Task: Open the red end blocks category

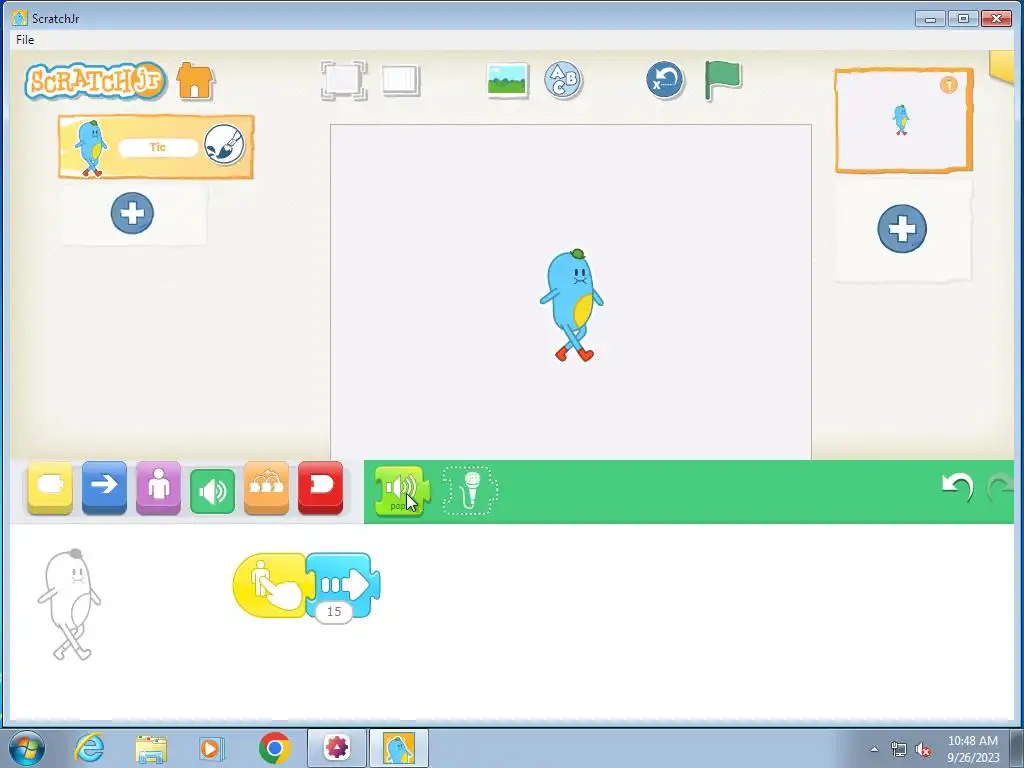Action: (x=321, y=488)
